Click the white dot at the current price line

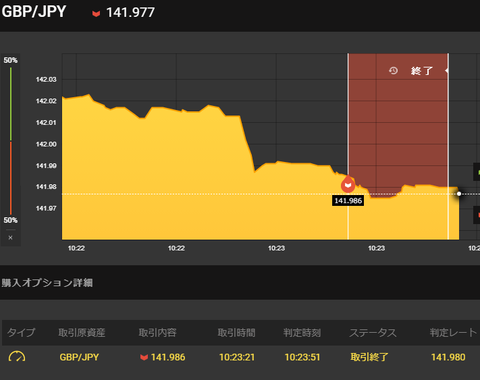pos(459,194)
